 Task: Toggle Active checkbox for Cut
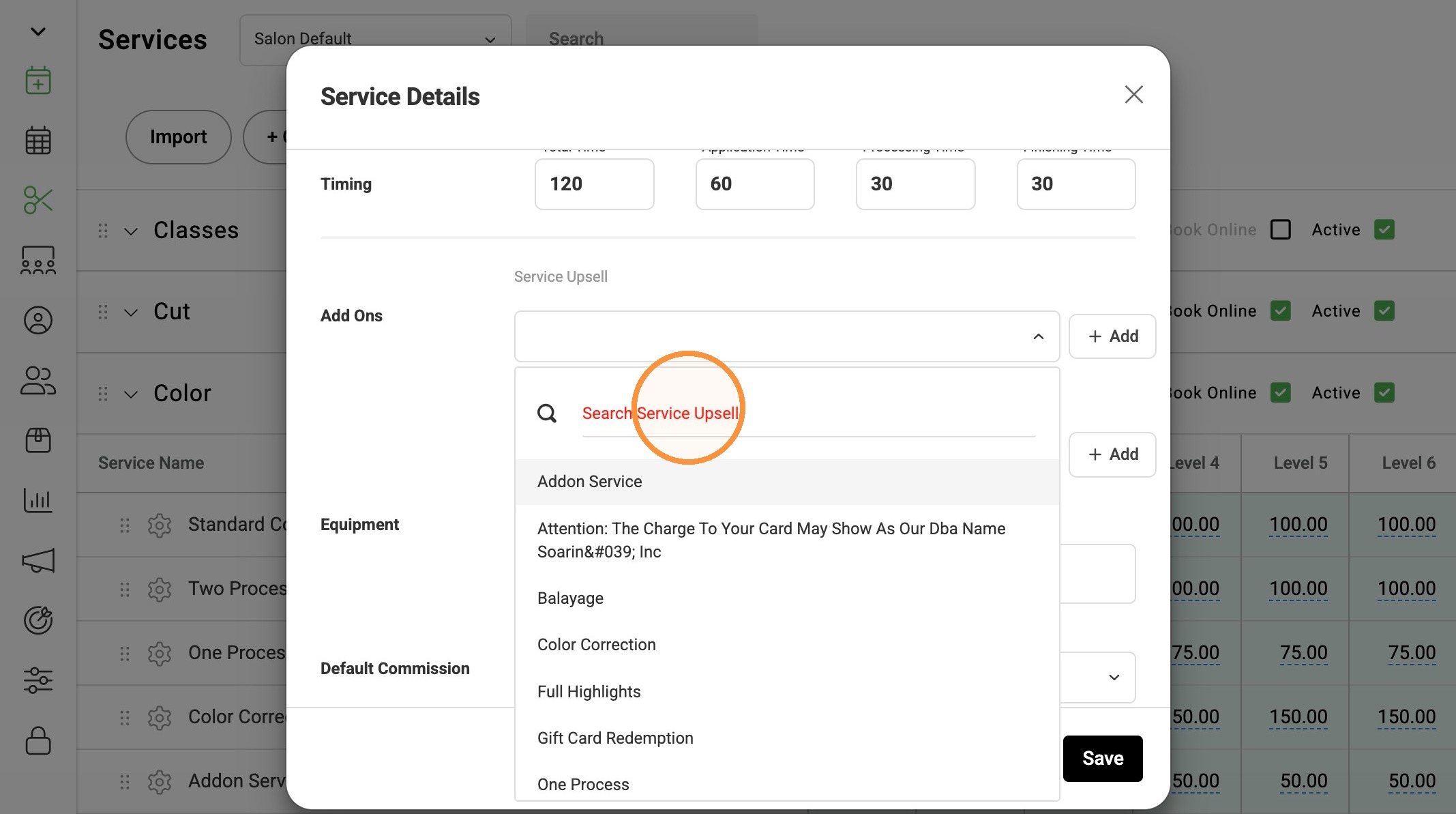tap(1384, 310)
